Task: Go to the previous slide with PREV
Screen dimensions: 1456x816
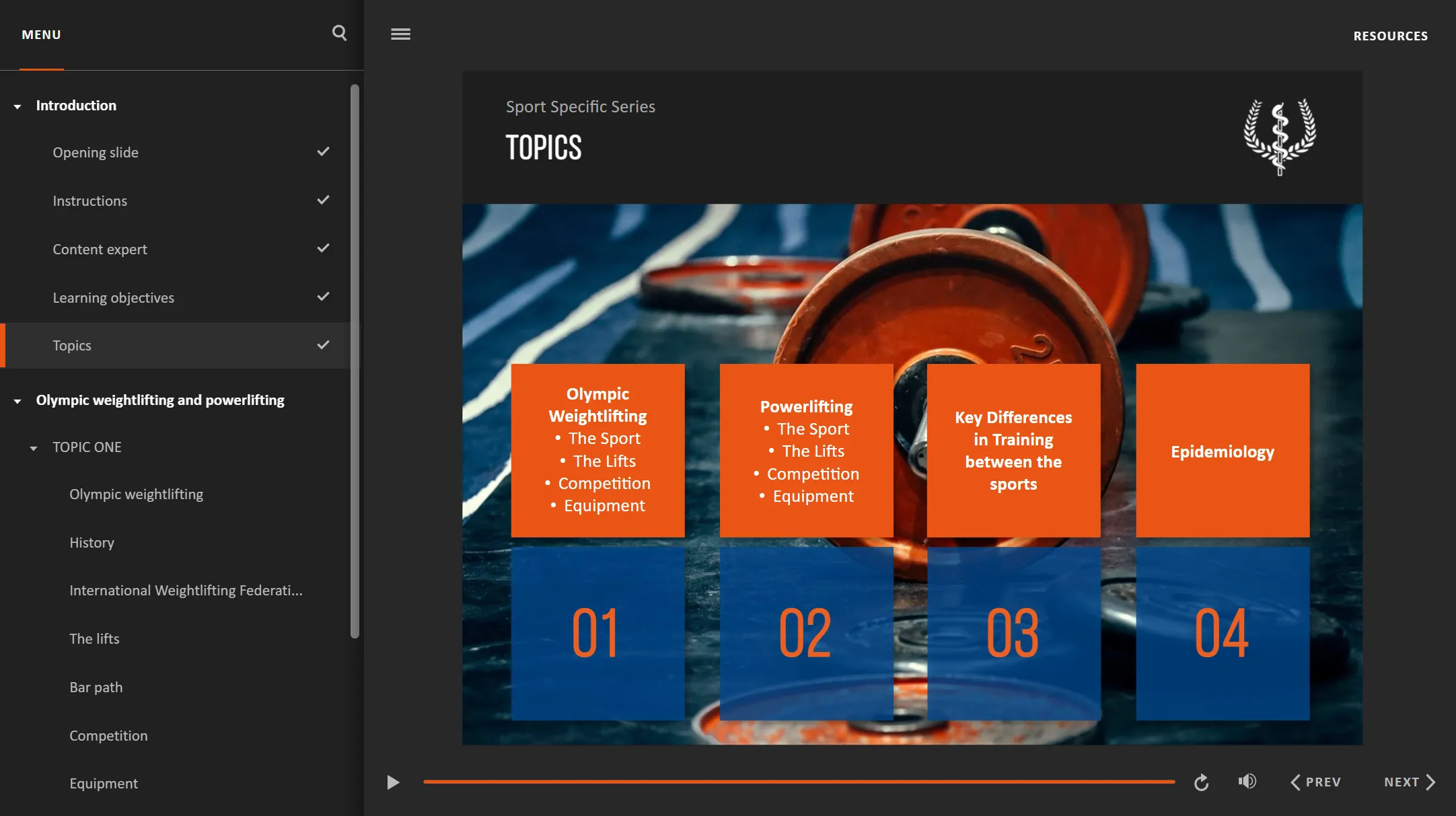Action: coord(1315,782)
